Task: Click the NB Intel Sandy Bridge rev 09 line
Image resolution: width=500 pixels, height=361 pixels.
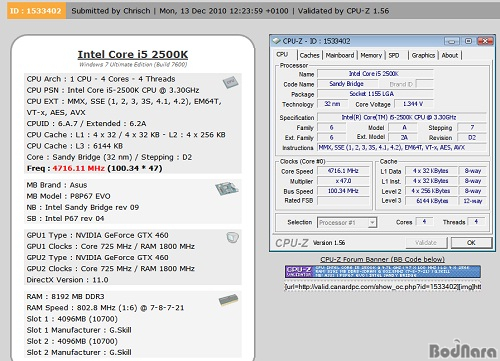Action: (x=83, y=207)
